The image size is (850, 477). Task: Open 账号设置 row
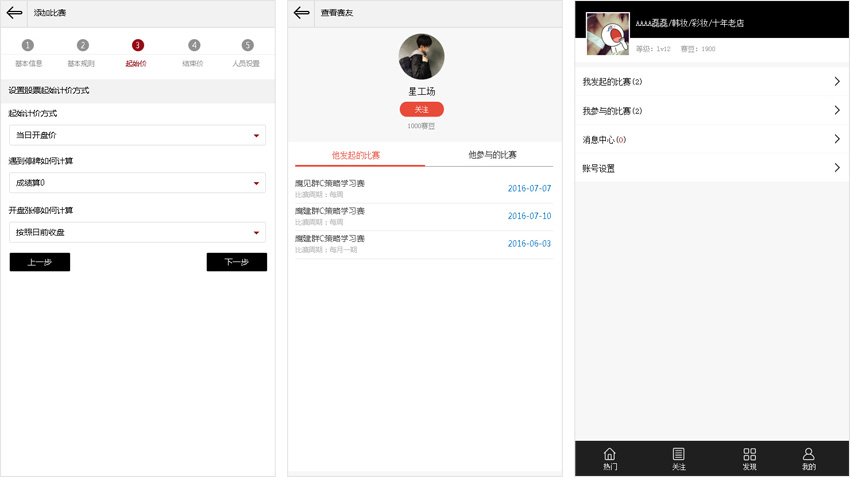(x=712, y=168)
